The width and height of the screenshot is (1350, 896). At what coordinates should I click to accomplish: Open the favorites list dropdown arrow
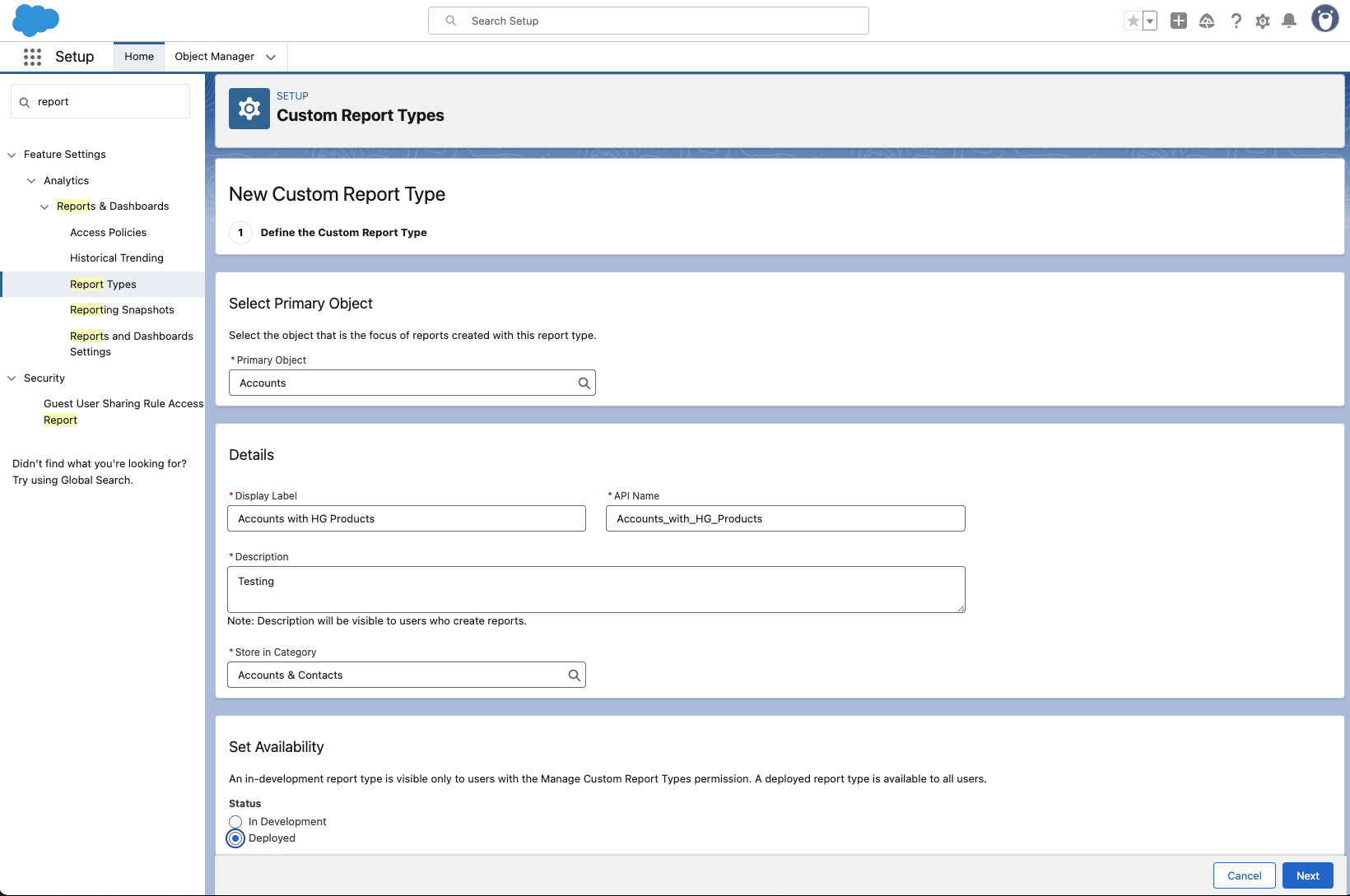pyautogui.click(x=1150, y=21)
